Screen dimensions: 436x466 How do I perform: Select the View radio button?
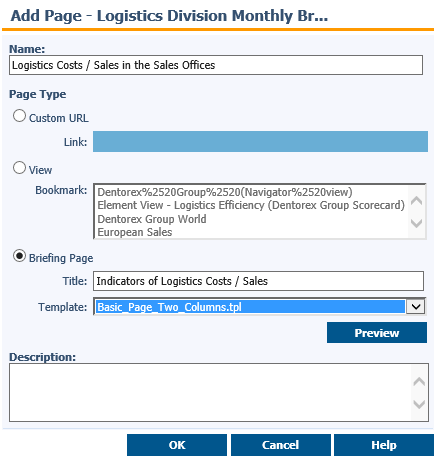coord(19,168)
